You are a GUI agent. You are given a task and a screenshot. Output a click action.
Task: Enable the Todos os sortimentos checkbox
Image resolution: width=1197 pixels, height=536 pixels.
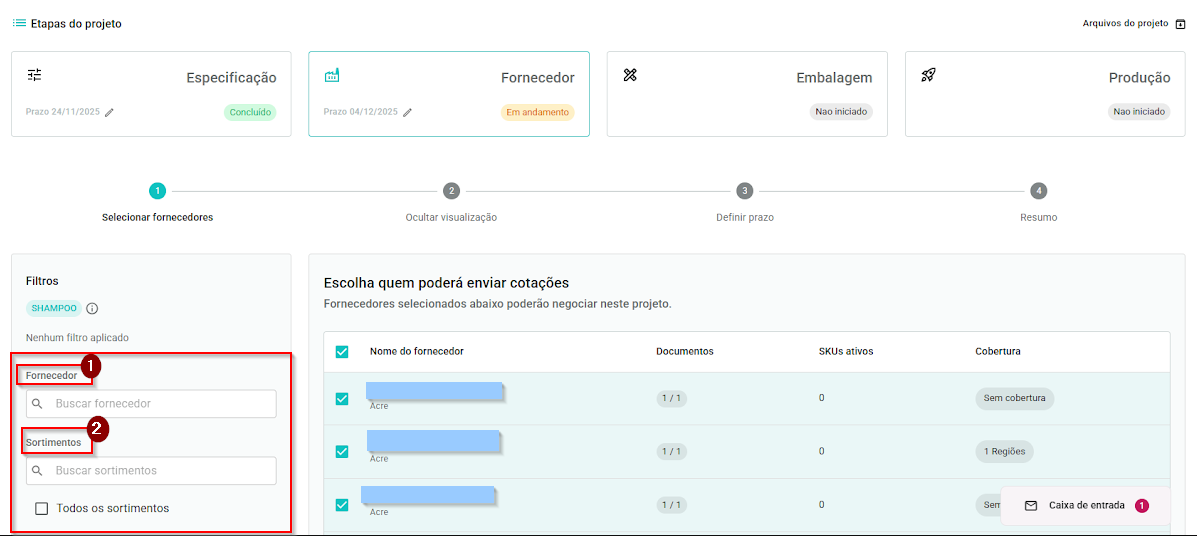pos(42,508)
